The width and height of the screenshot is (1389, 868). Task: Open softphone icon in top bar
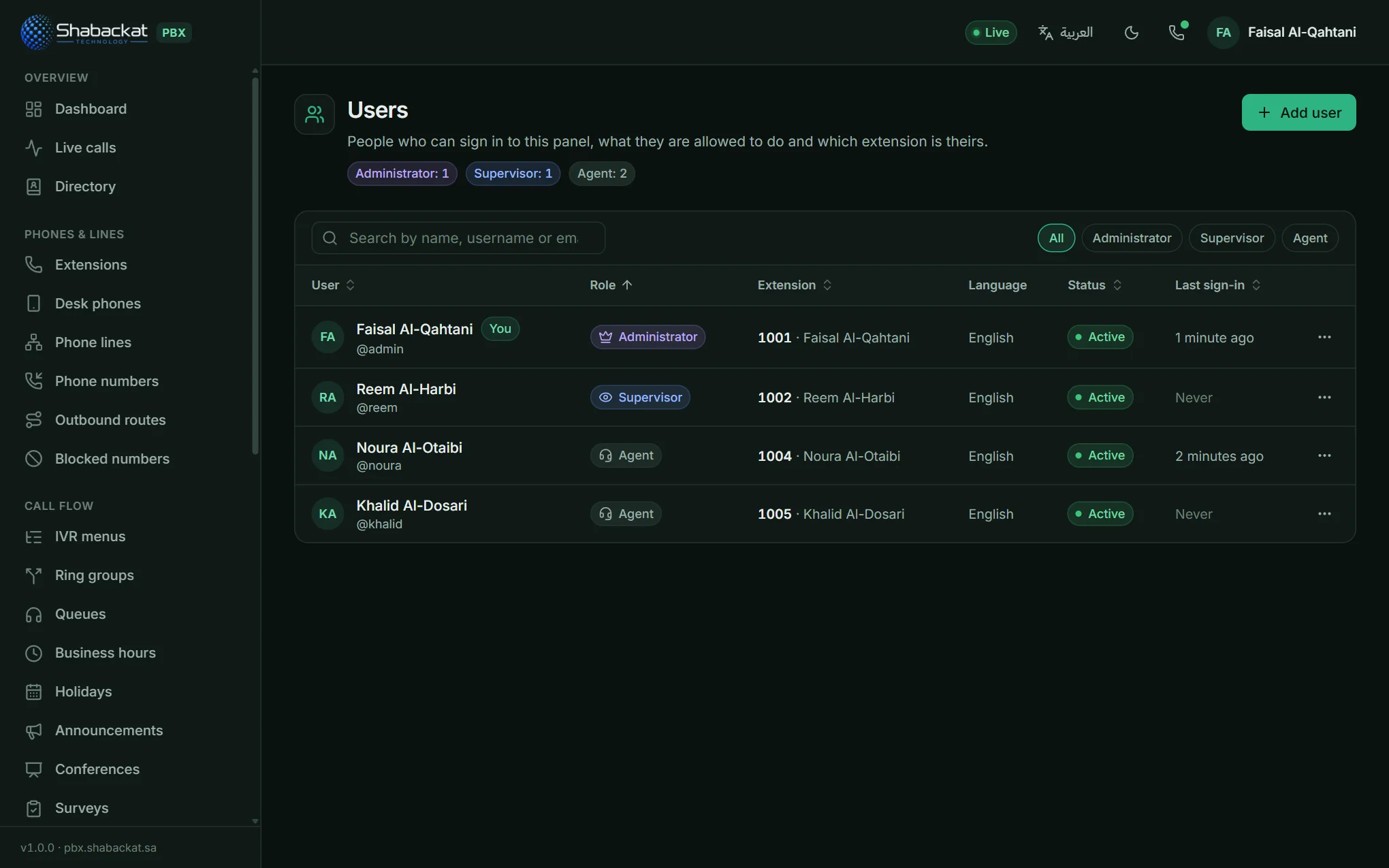[x=1177, y=32]
